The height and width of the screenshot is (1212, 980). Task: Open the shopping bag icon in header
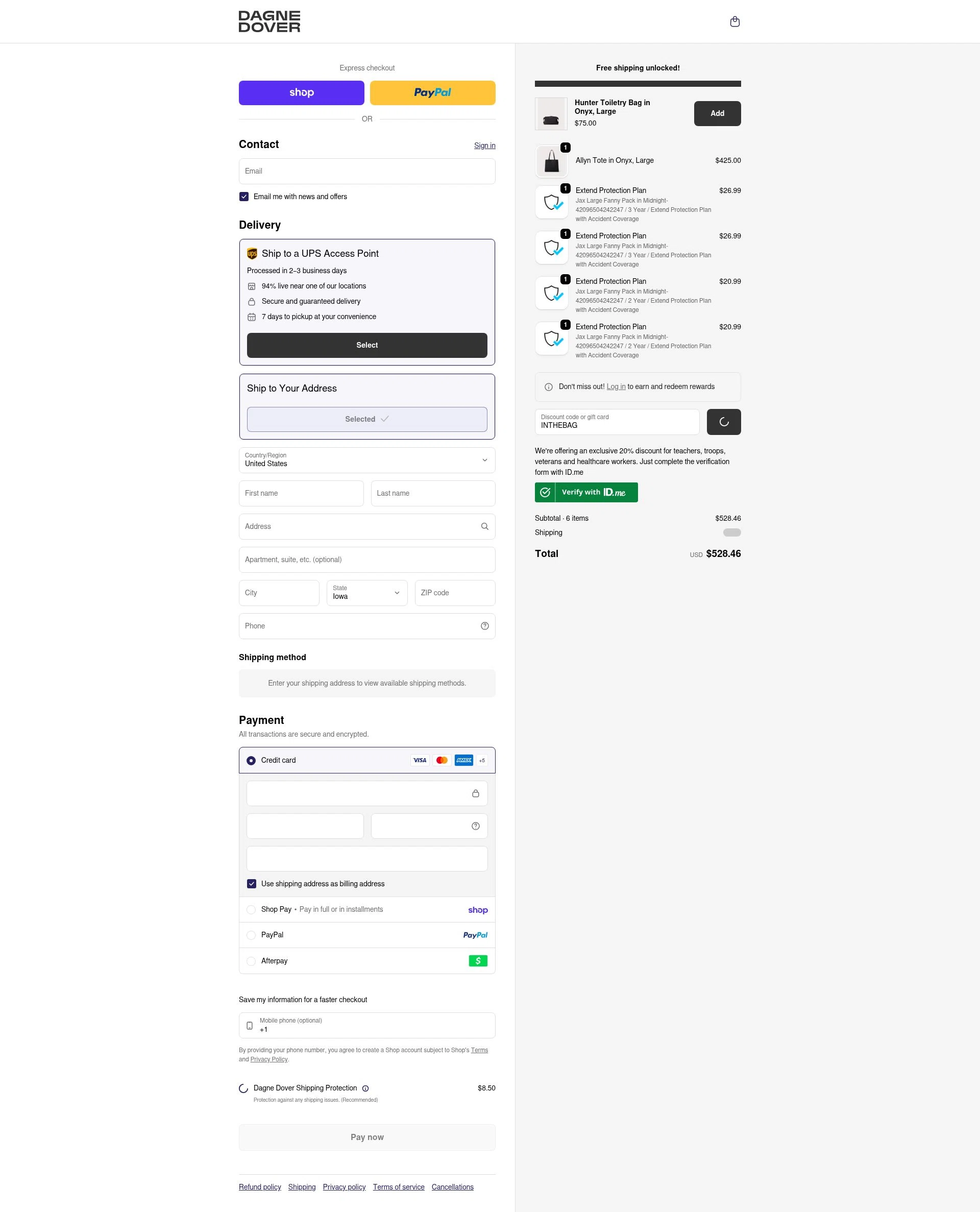pyautogui.click(x=734, y=21)
